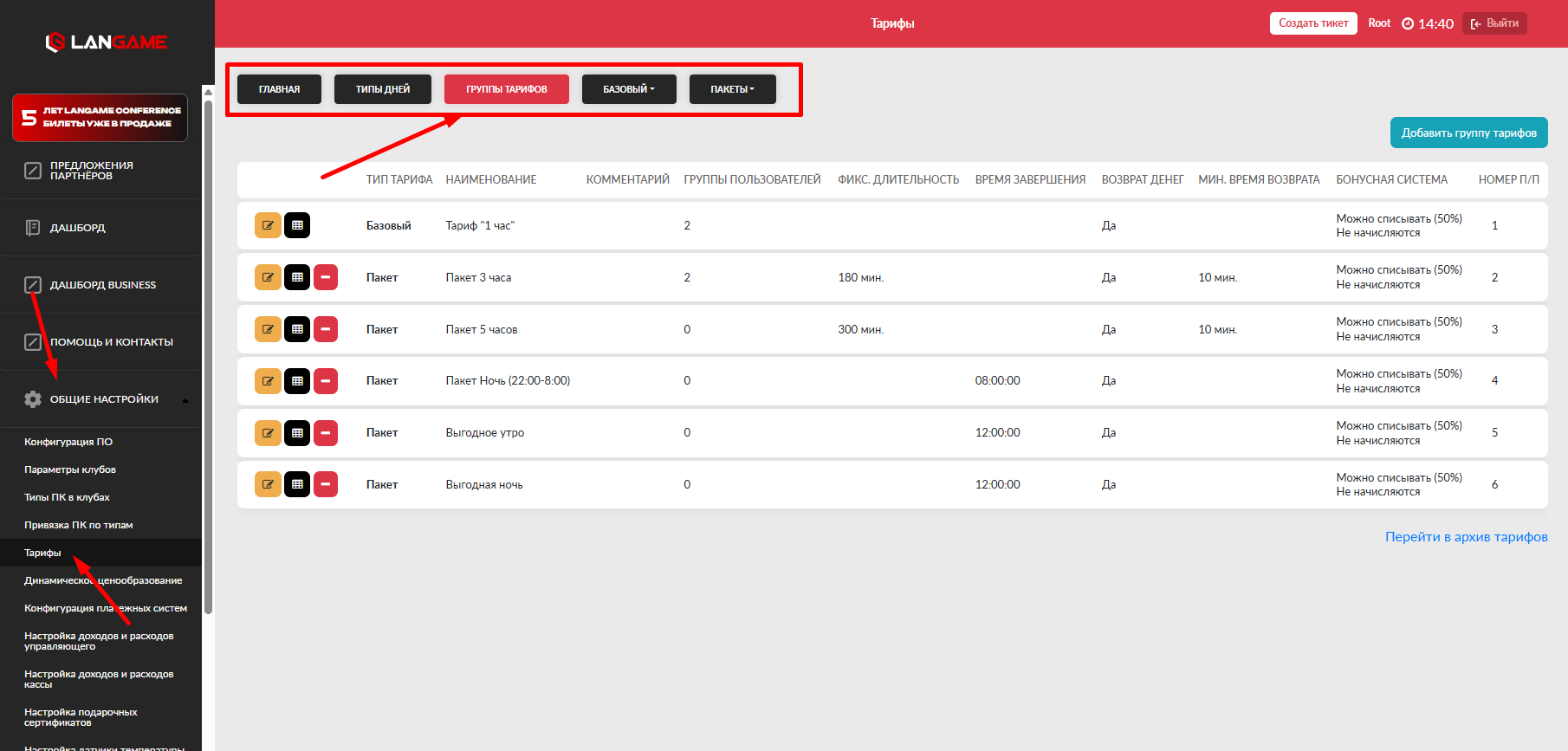Switch to the Типы дней tab
The width and height of the screenshot is (1568, 751).
click(383, 89)
